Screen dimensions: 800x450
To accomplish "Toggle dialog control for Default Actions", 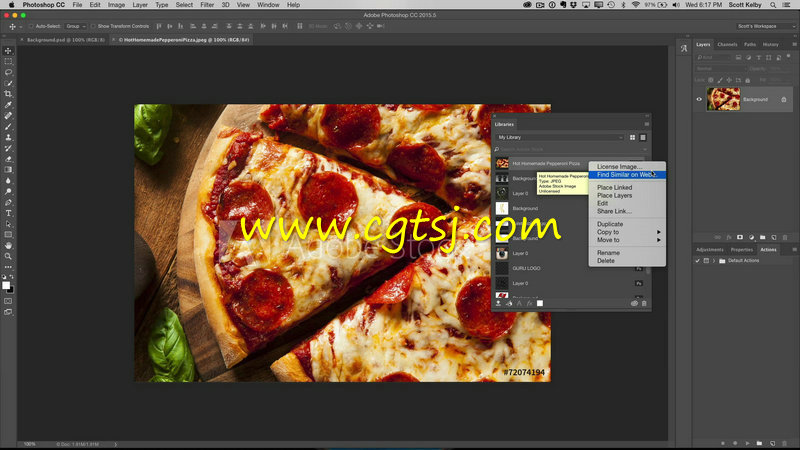I will 706,261.
